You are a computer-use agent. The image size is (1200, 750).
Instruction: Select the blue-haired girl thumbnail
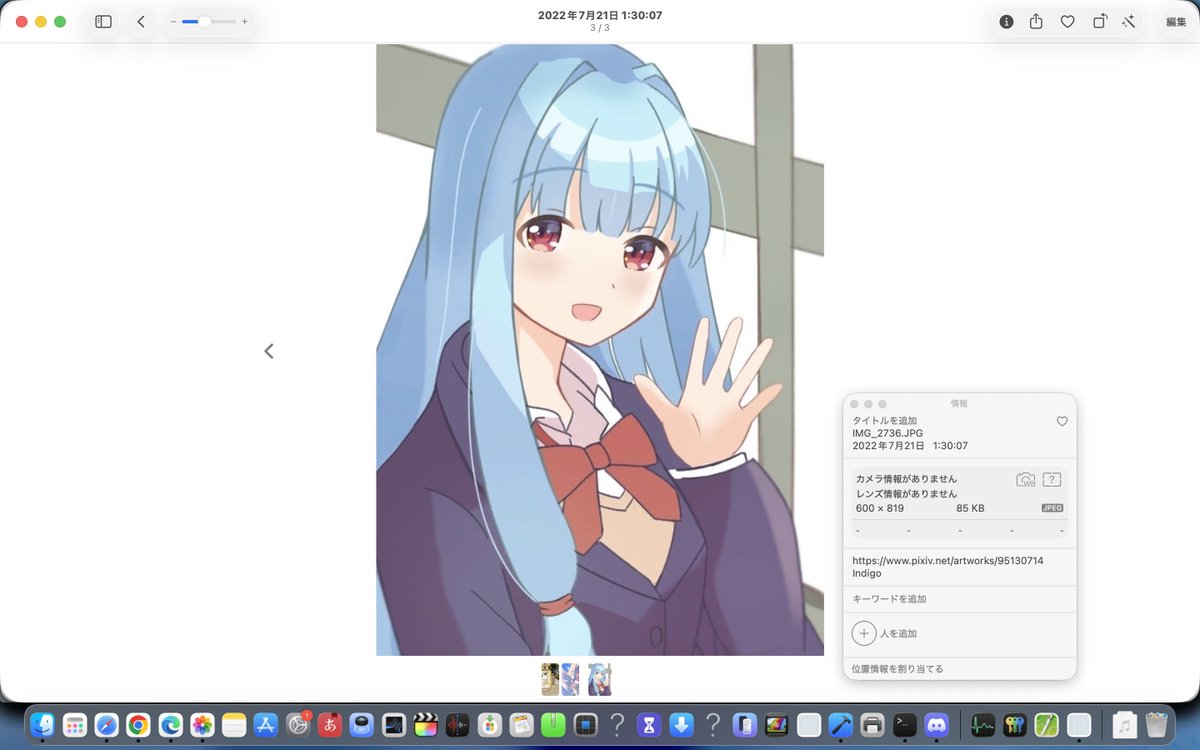point(599,679)
